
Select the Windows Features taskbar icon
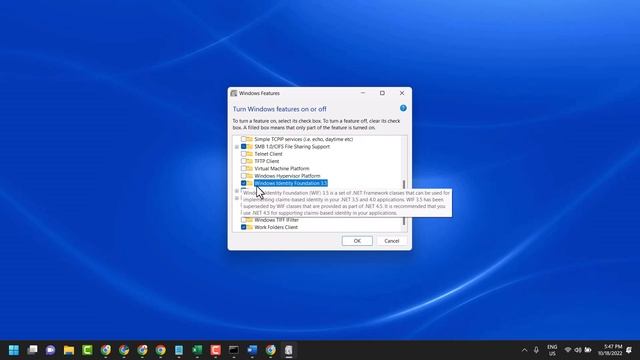pos(289,350)
